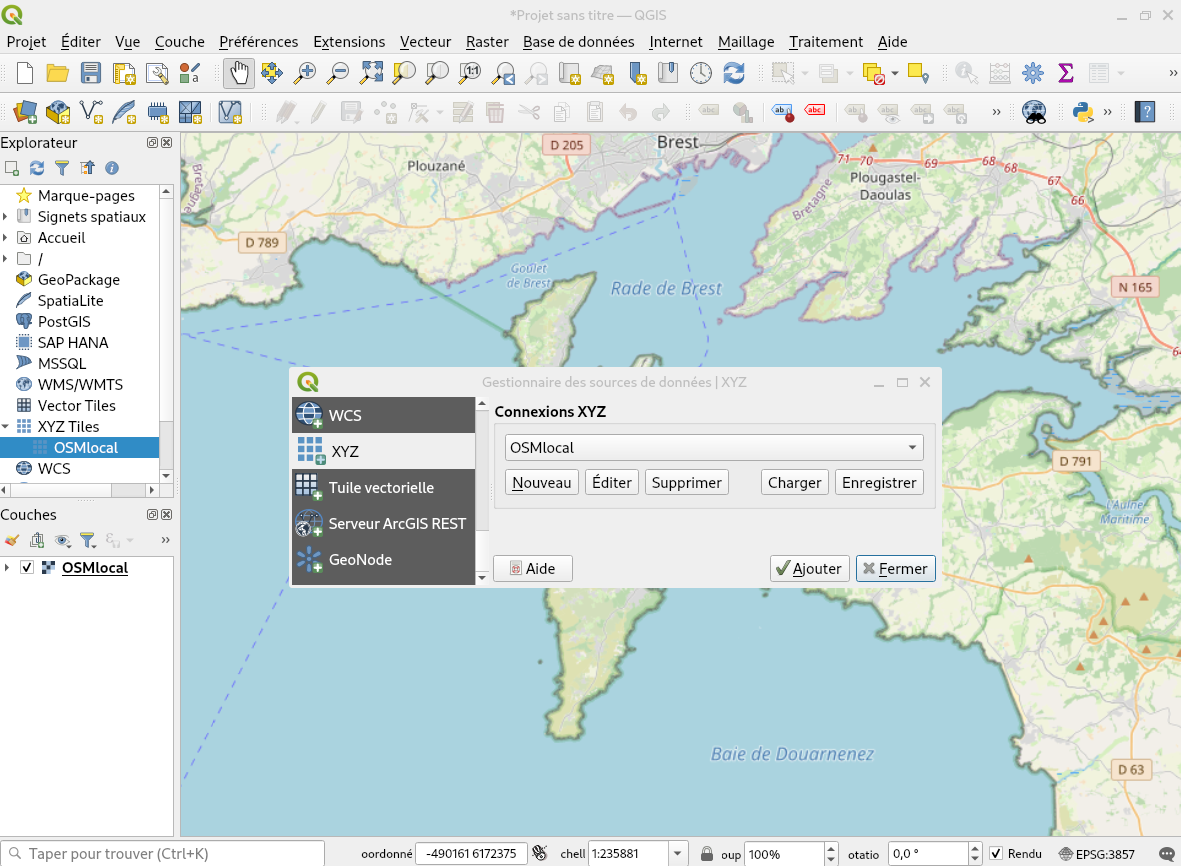Click the Ajouter button
Viewport: 1181px width, 866px height.
click(x=810, y=569)
